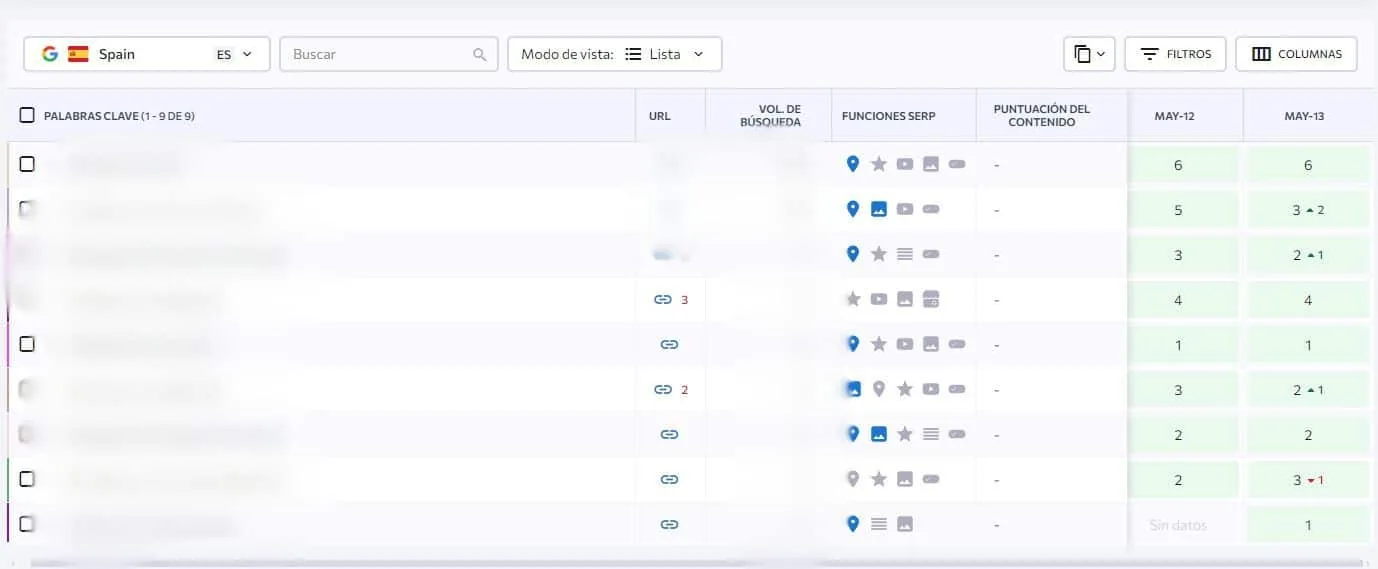This screenshot has height=569, width=1378.
Task: Tick the checkbox of the 3 ▼1 row
Action: (x=27, y=479)
